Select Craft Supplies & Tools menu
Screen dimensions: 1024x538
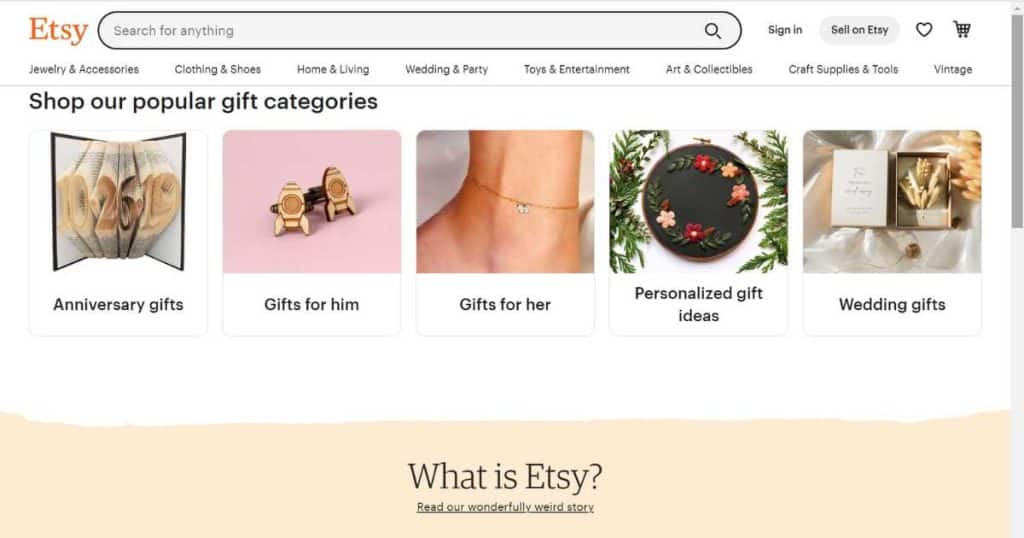843,69
